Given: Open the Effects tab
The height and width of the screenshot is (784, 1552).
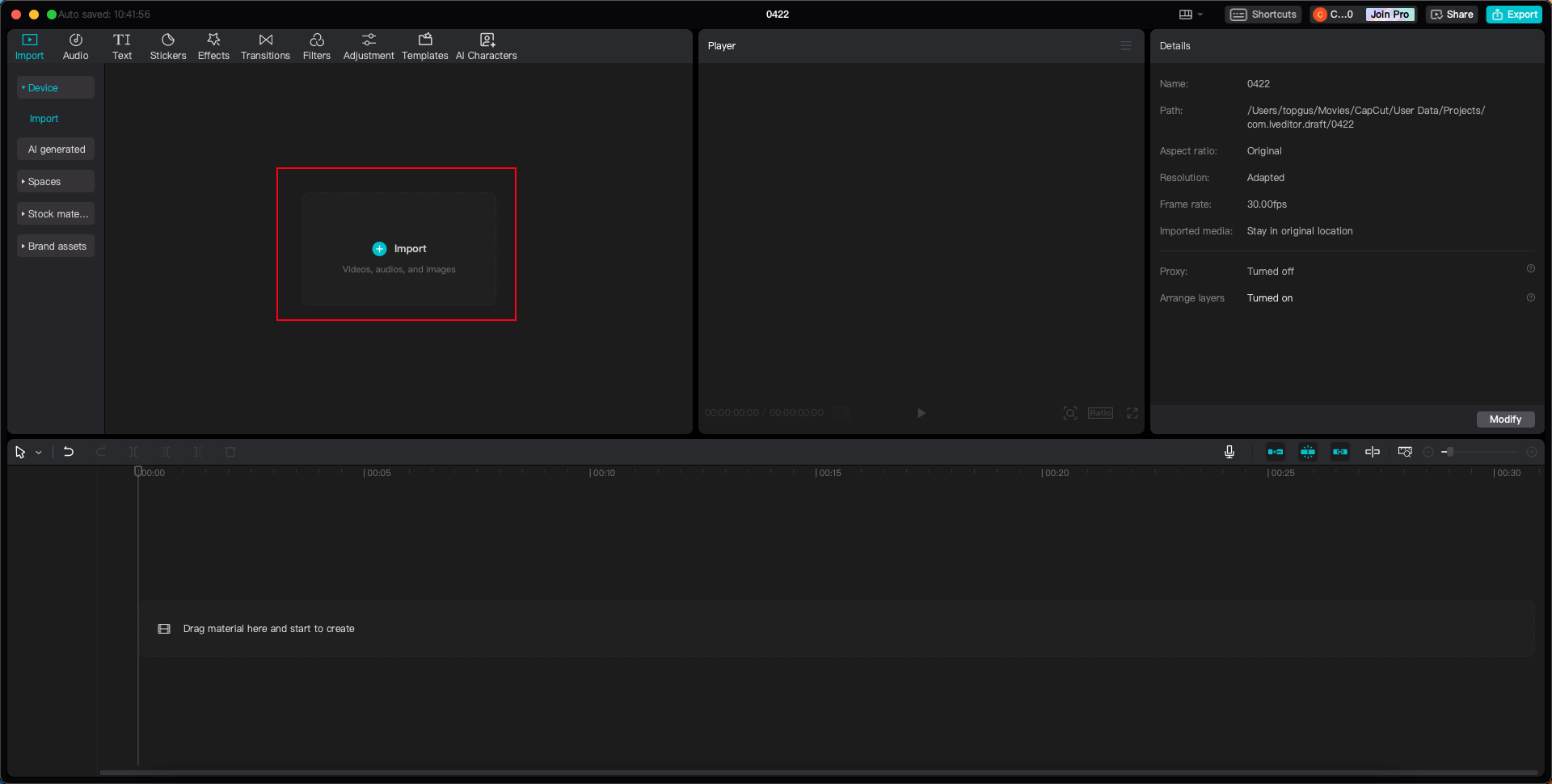Looking at the screenshot, I should (213, 46).
